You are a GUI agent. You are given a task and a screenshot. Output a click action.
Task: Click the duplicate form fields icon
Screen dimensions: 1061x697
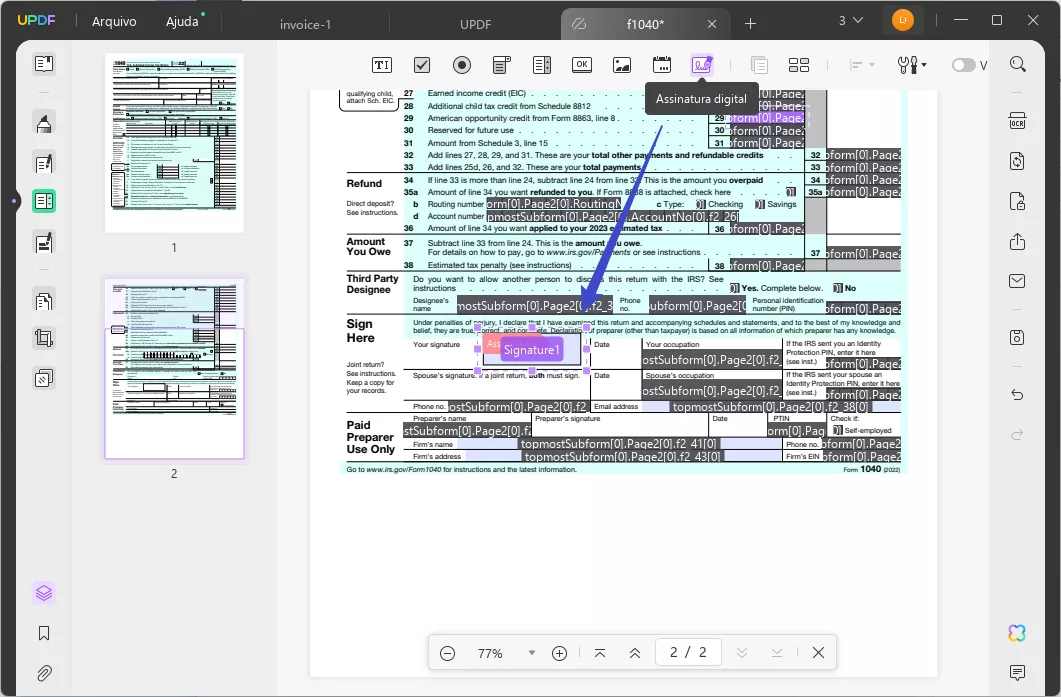point(759,65)
